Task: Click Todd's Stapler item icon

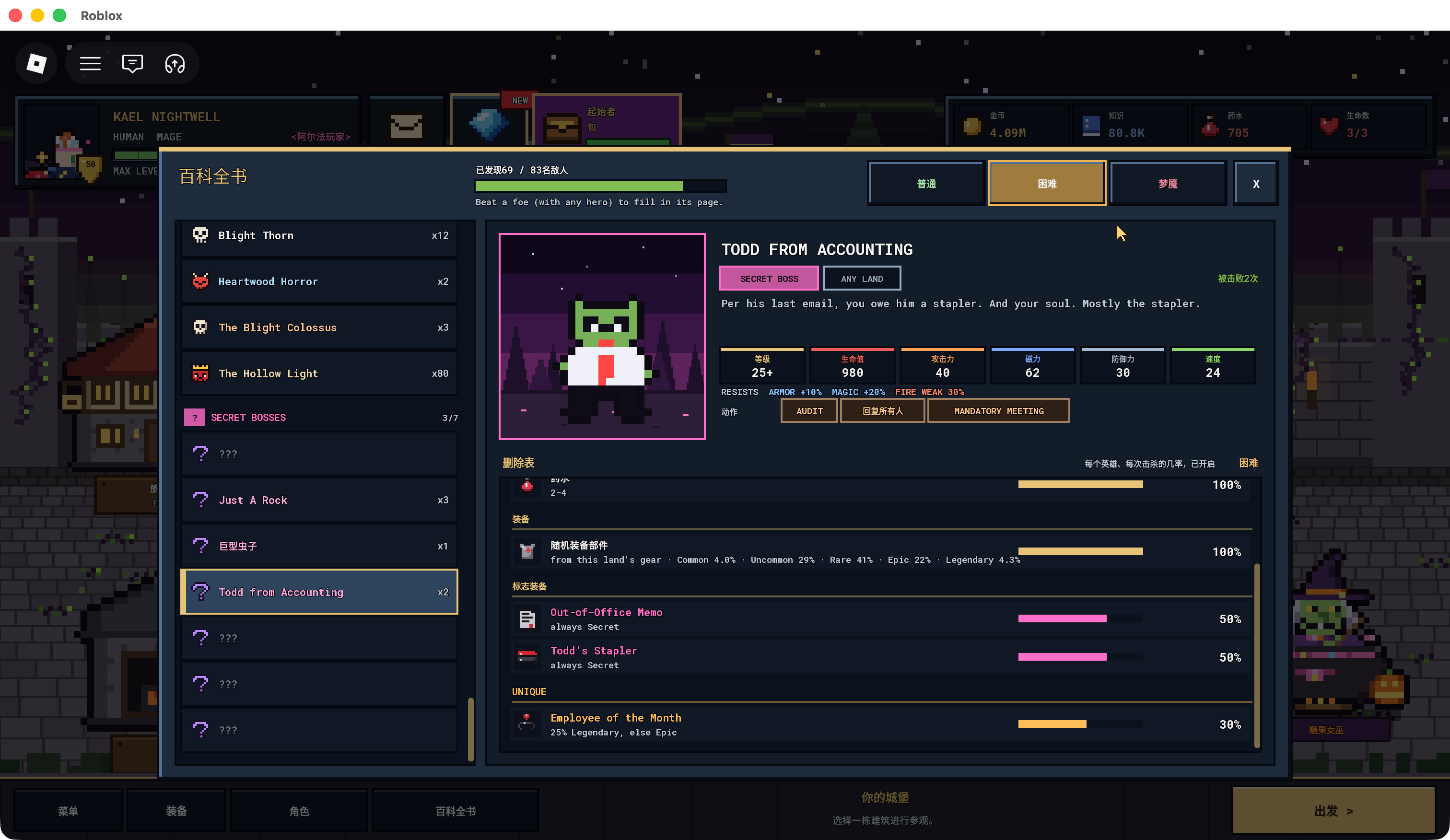Action: 526,657
